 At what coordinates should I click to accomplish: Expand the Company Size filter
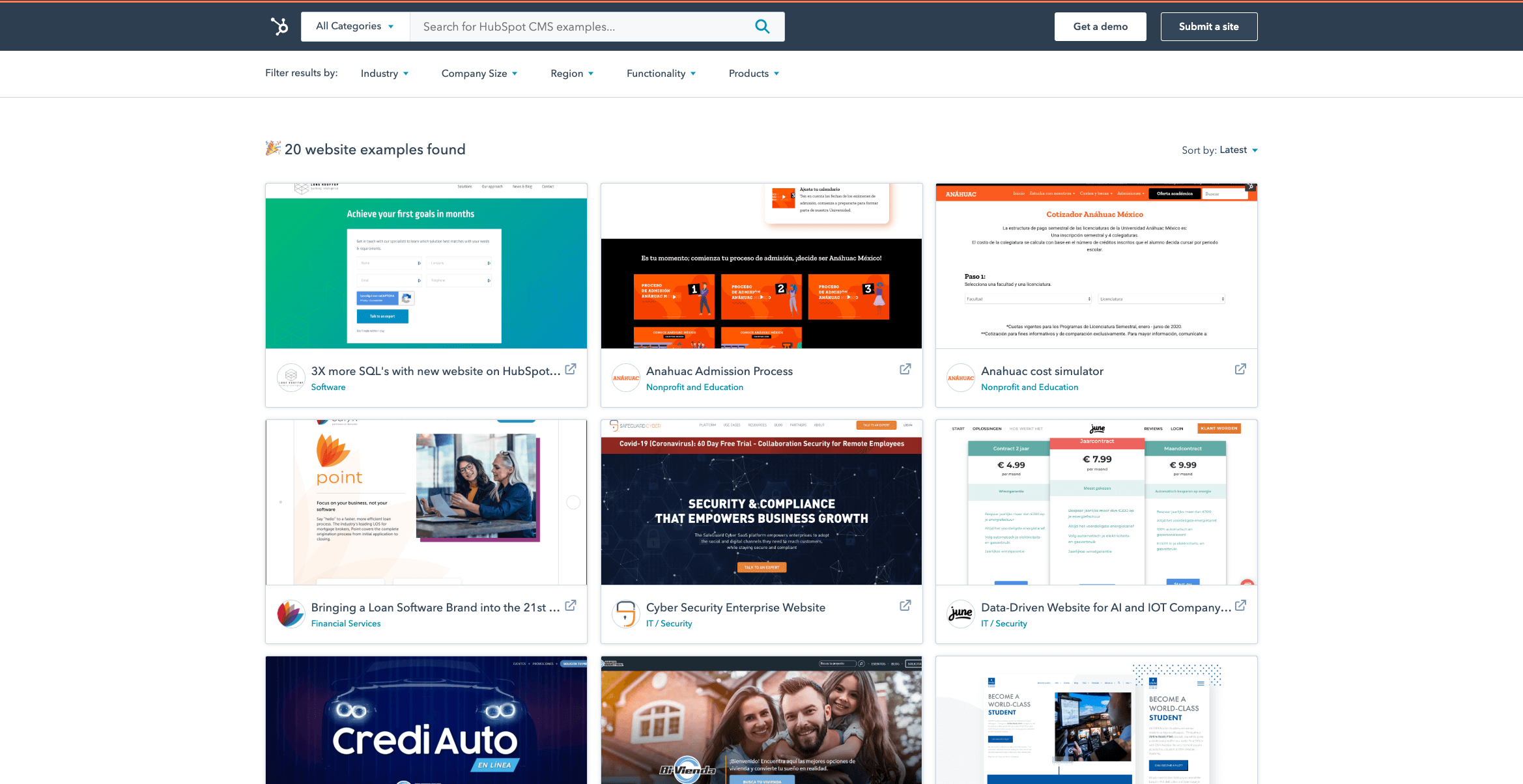[x=479, y=74]
